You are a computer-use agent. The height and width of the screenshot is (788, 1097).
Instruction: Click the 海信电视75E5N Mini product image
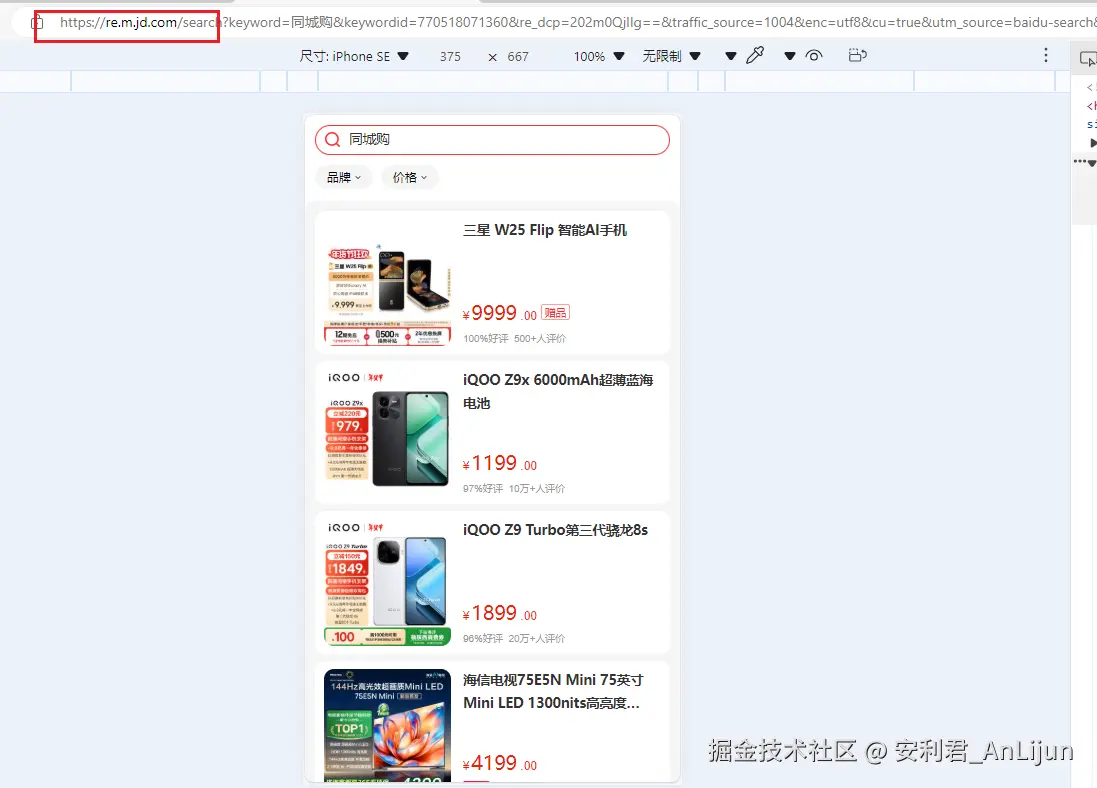[x=388, y=725]
